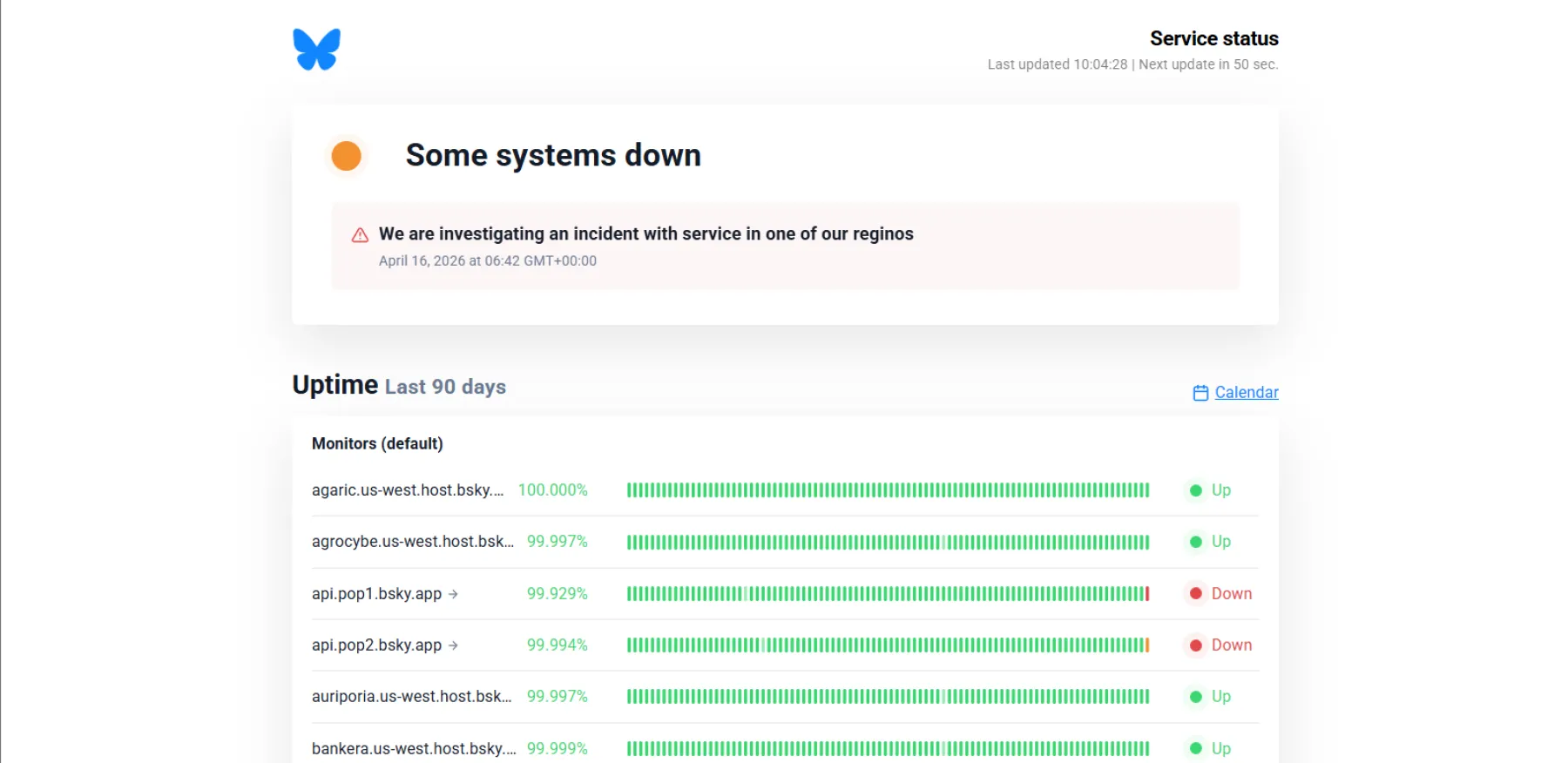
Task: Select the bankera.us-west.host.bsky monitor name
Action: pyautogui.click(x=414, y=748)
